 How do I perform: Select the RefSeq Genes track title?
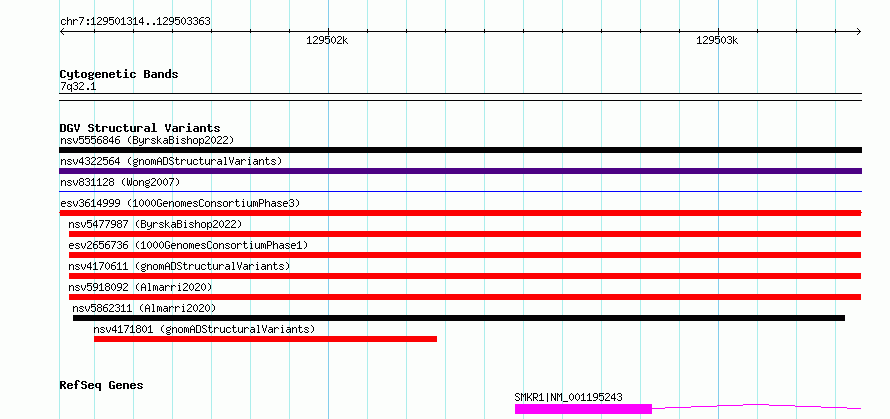point(101,385)
